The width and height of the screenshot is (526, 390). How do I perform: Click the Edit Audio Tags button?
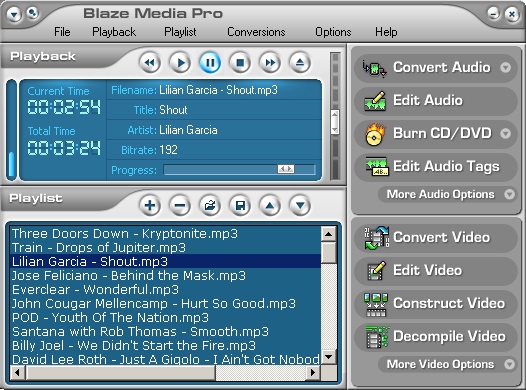(435, 167)
